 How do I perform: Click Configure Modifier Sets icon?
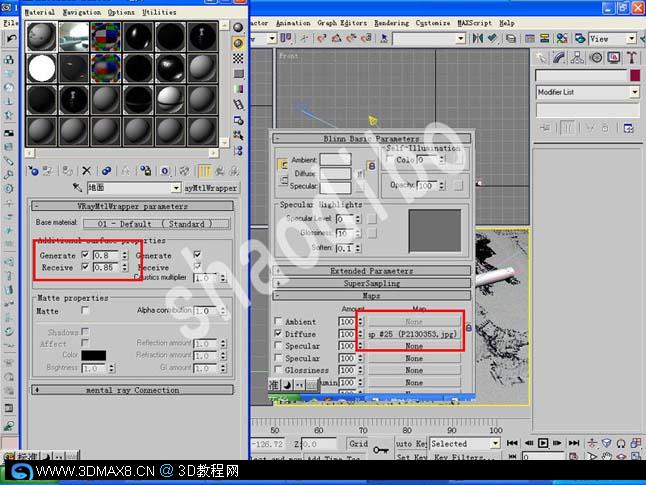pos(628,129)
